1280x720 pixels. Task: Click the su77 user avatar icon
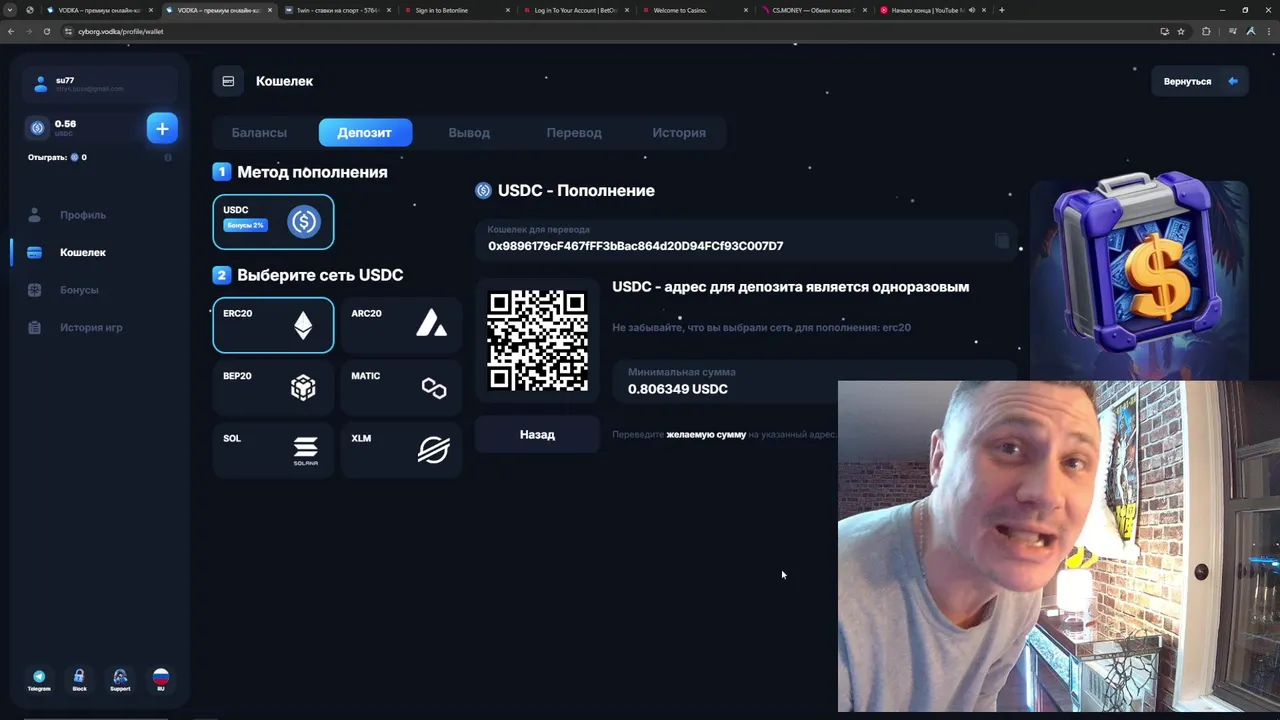click(40, 84)
